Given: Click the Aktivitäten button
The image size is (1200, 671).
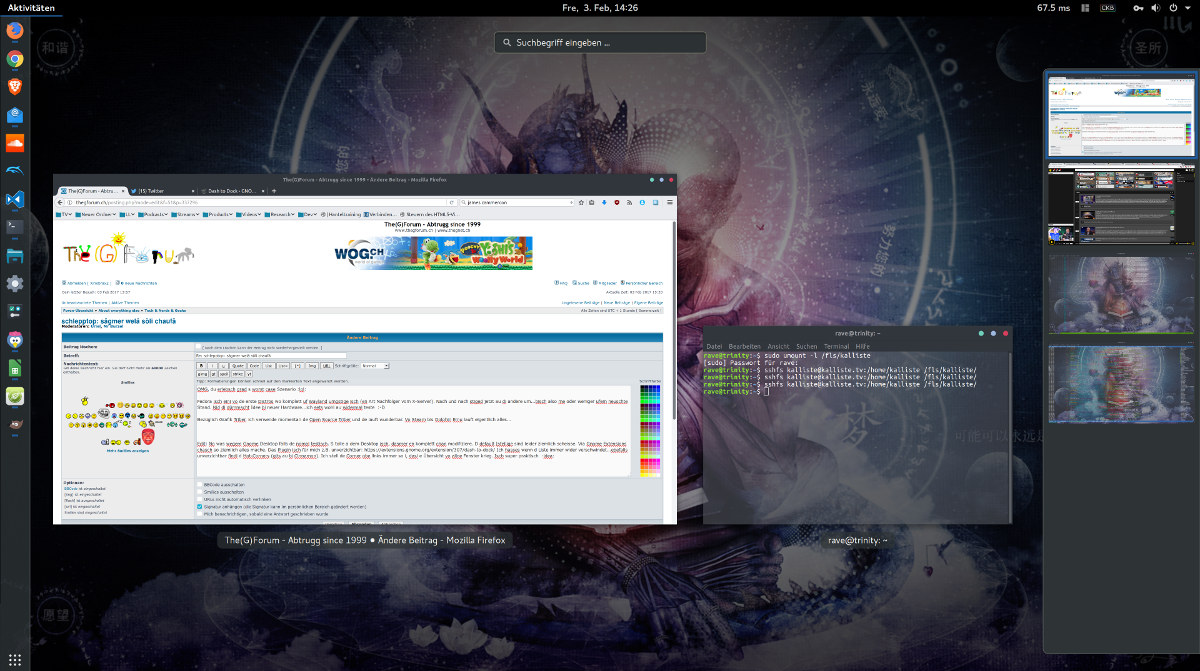Looking at the screenshot, I should [x=31, y=7].
